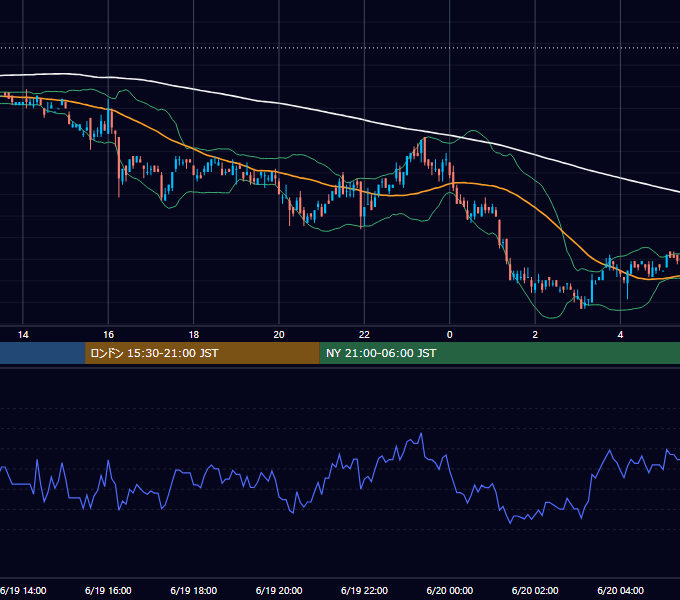Click the 6/20 04:00 label on oscillator axis

click(x=621, y=591)
